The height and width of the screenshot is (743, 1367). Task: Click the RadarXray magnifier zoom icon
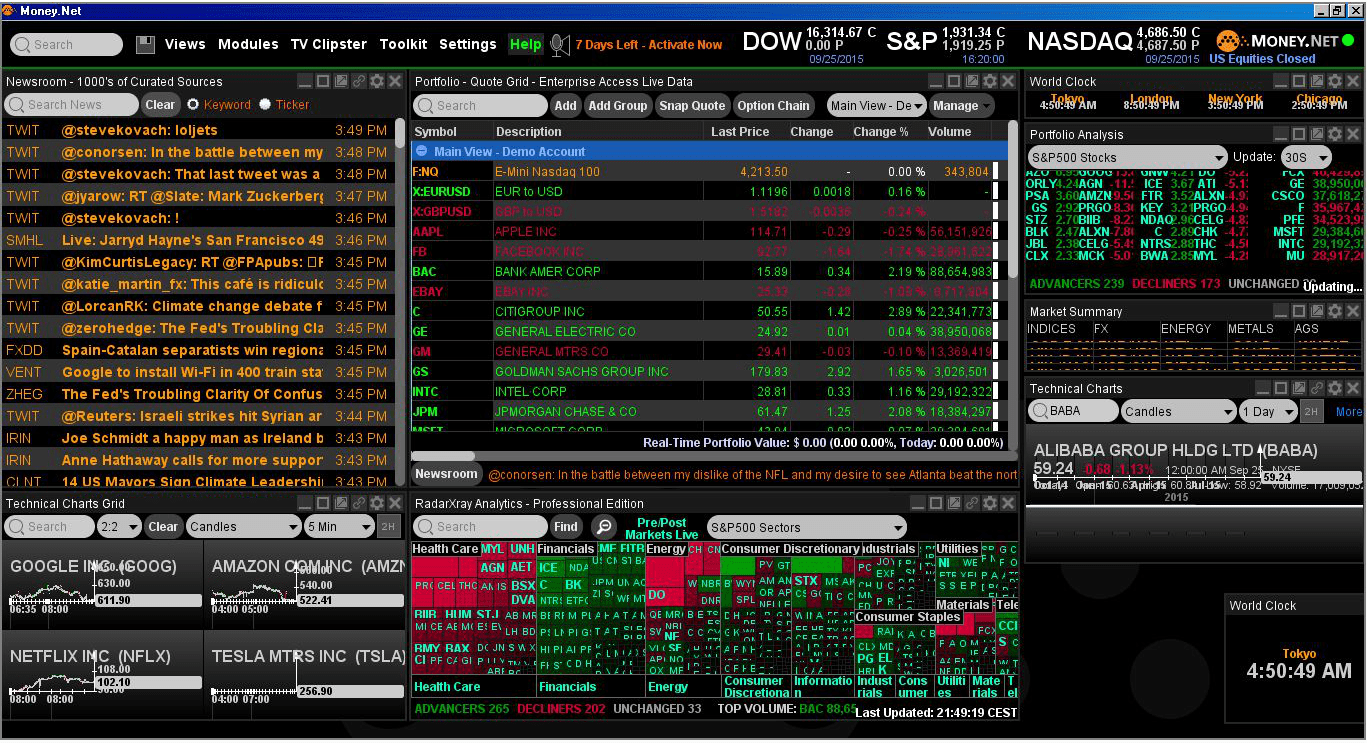coord(603,526)
